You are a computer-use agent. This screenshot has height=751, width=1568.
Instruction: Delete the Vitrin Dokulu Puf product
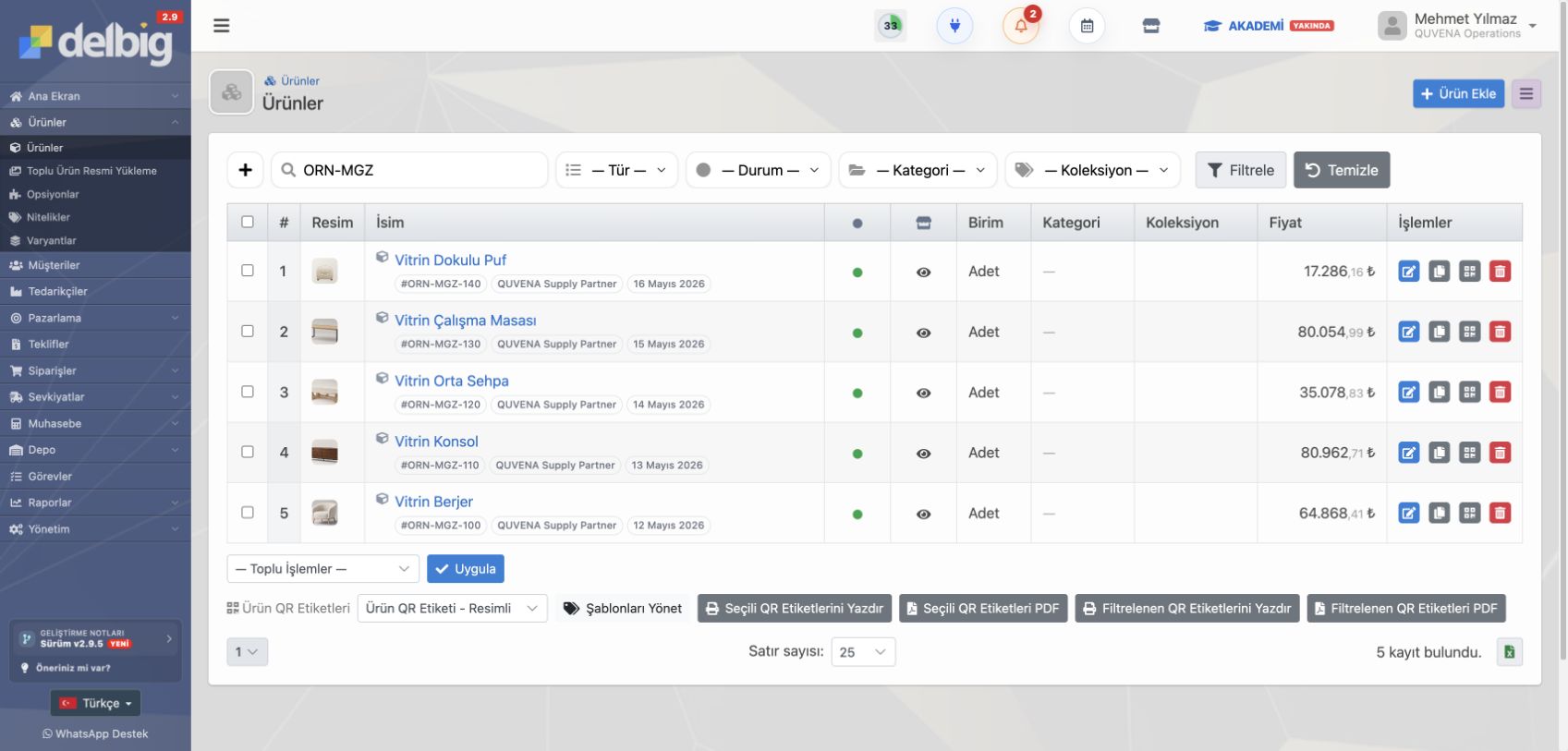click(1500, 272)
